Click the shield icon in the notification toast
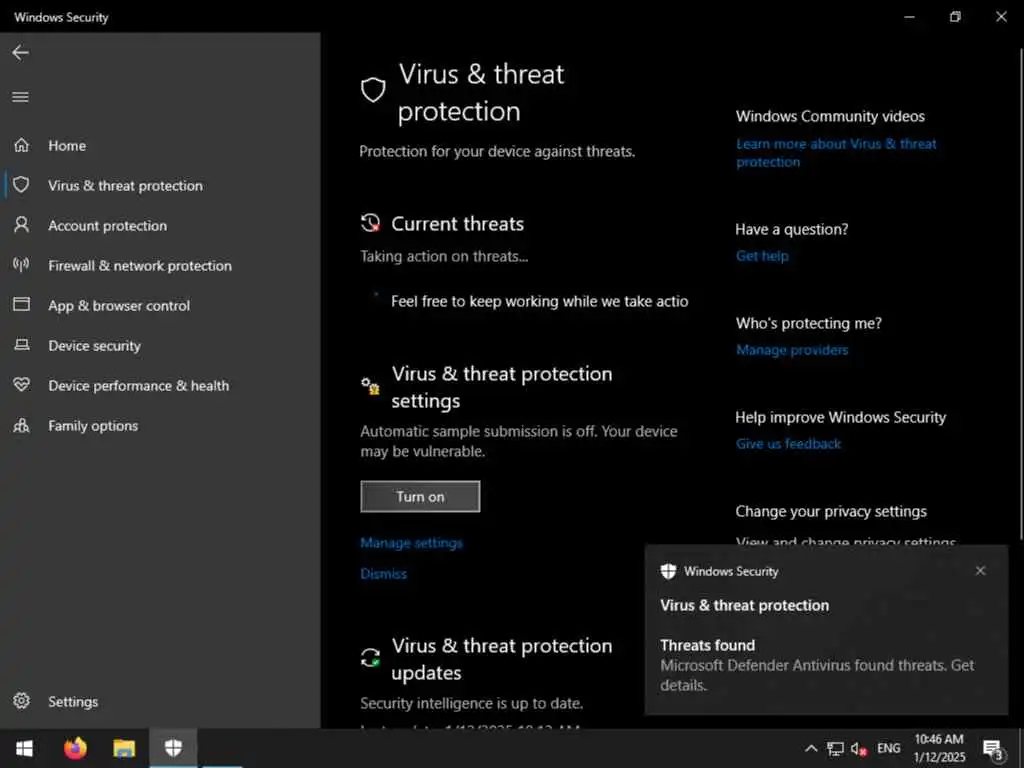Image resolution: width=1024 pixels, height=768 pixels. tap(668, 571)
